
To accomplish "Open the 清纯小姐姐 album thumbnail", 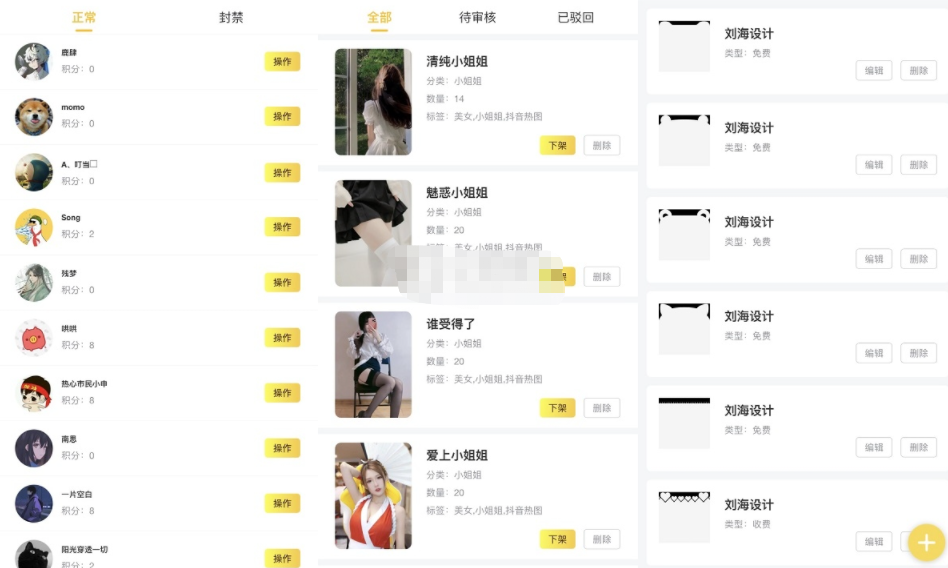I will coord(373,102).
